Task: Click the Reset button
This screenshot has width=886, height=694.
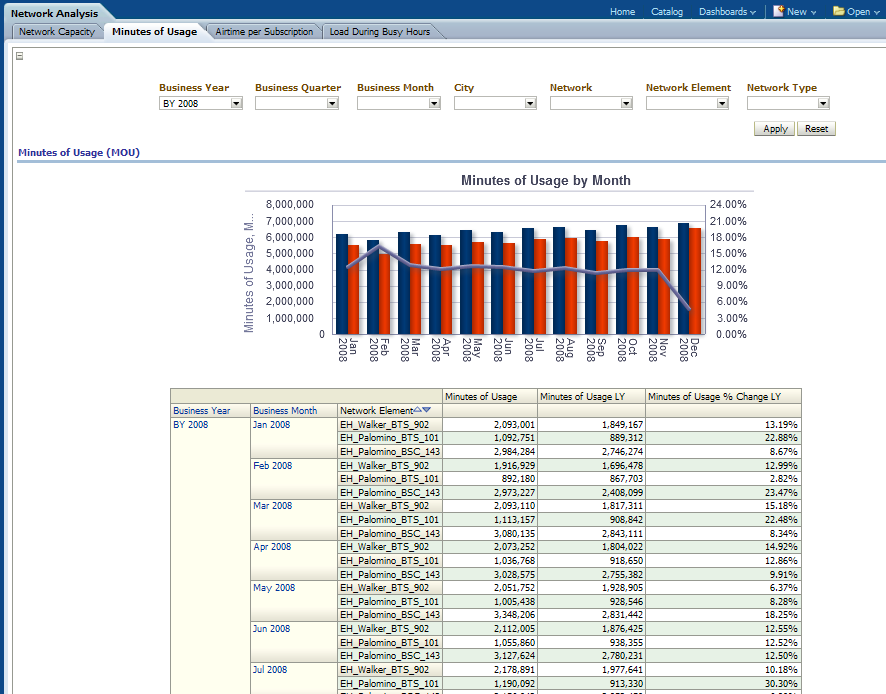Action: (x=816, y=129)
